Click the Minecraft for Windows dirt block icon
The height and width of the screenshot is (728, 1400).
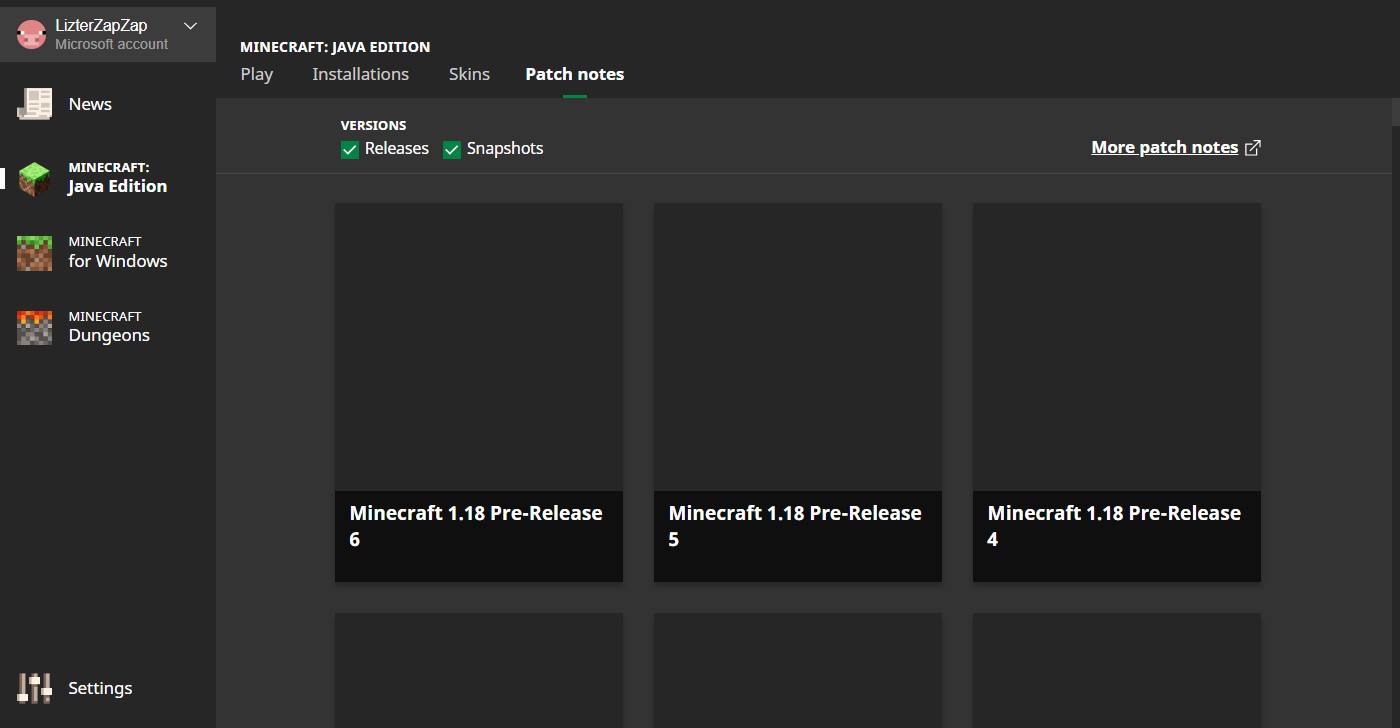34,253
